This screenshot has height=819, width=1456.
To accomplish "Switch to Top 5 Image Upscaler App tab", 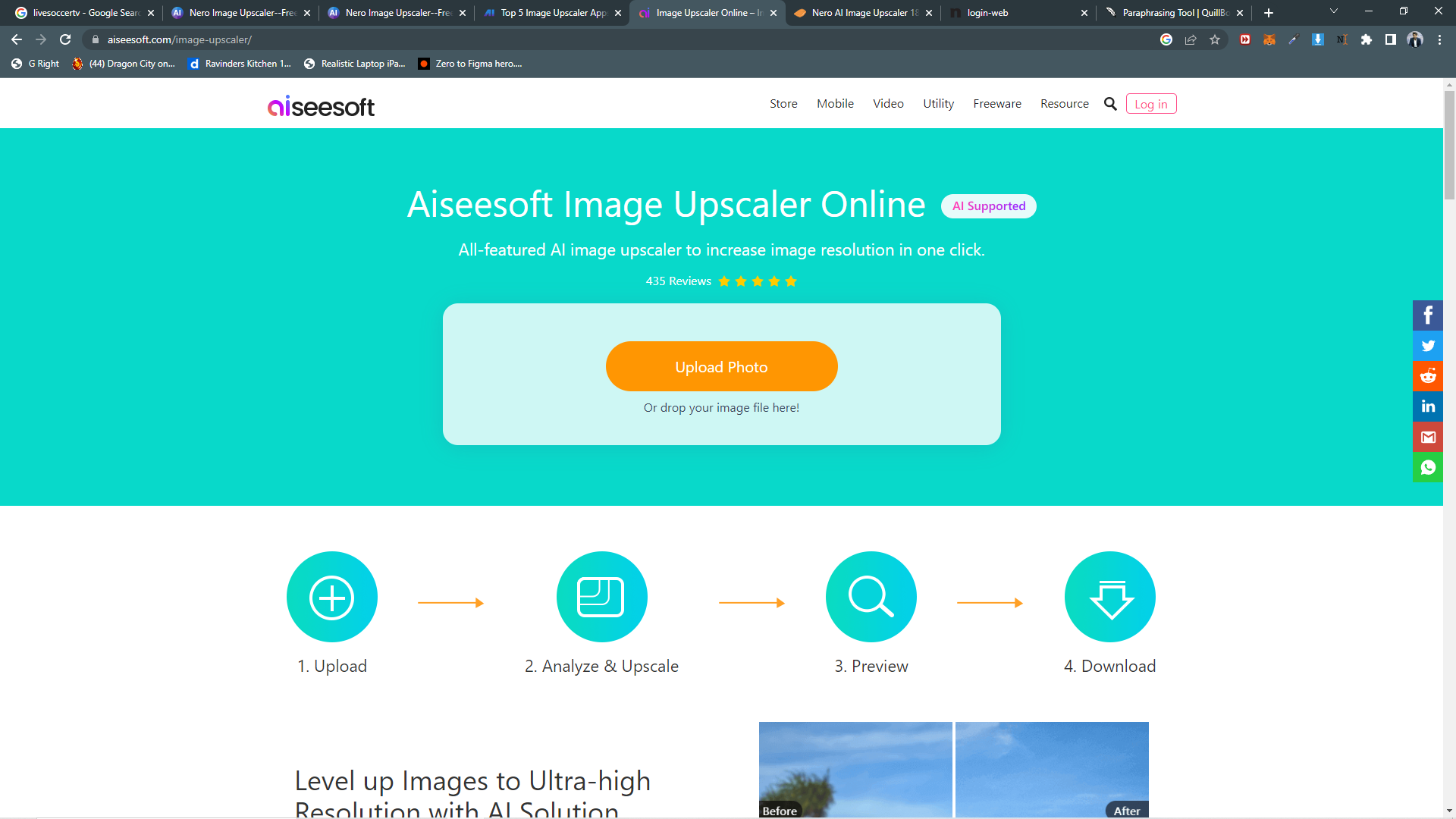I will pyautogui.click(x=554, y=13).
